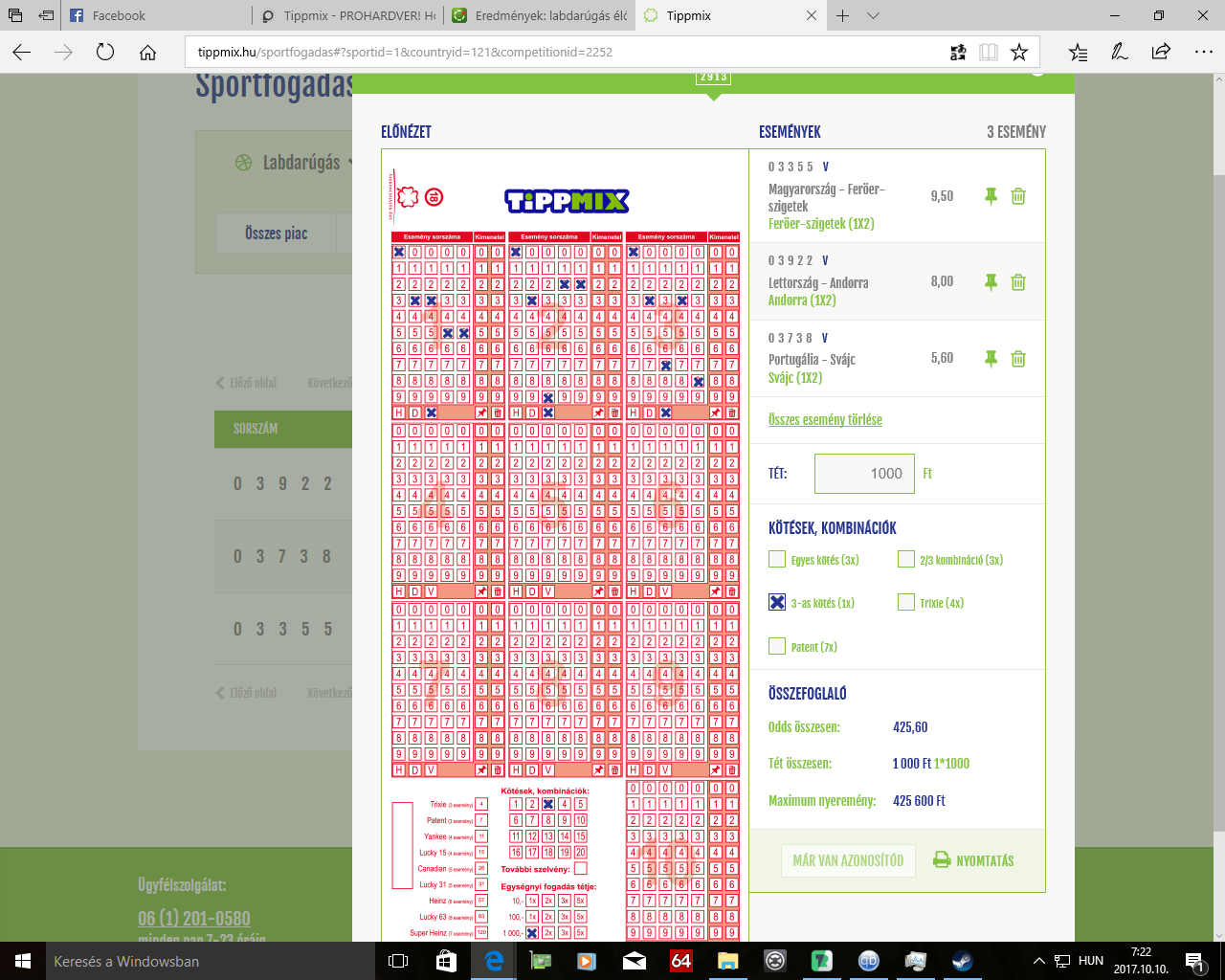Click the 8,00 odds for Lettország – Andorra
This screenshot has width=1225, height=980.
click(x=942, y=281)
